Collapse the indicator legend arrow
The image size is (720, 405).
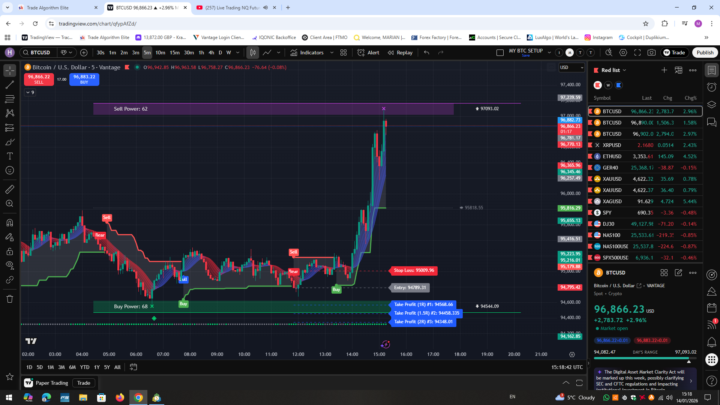30,92
